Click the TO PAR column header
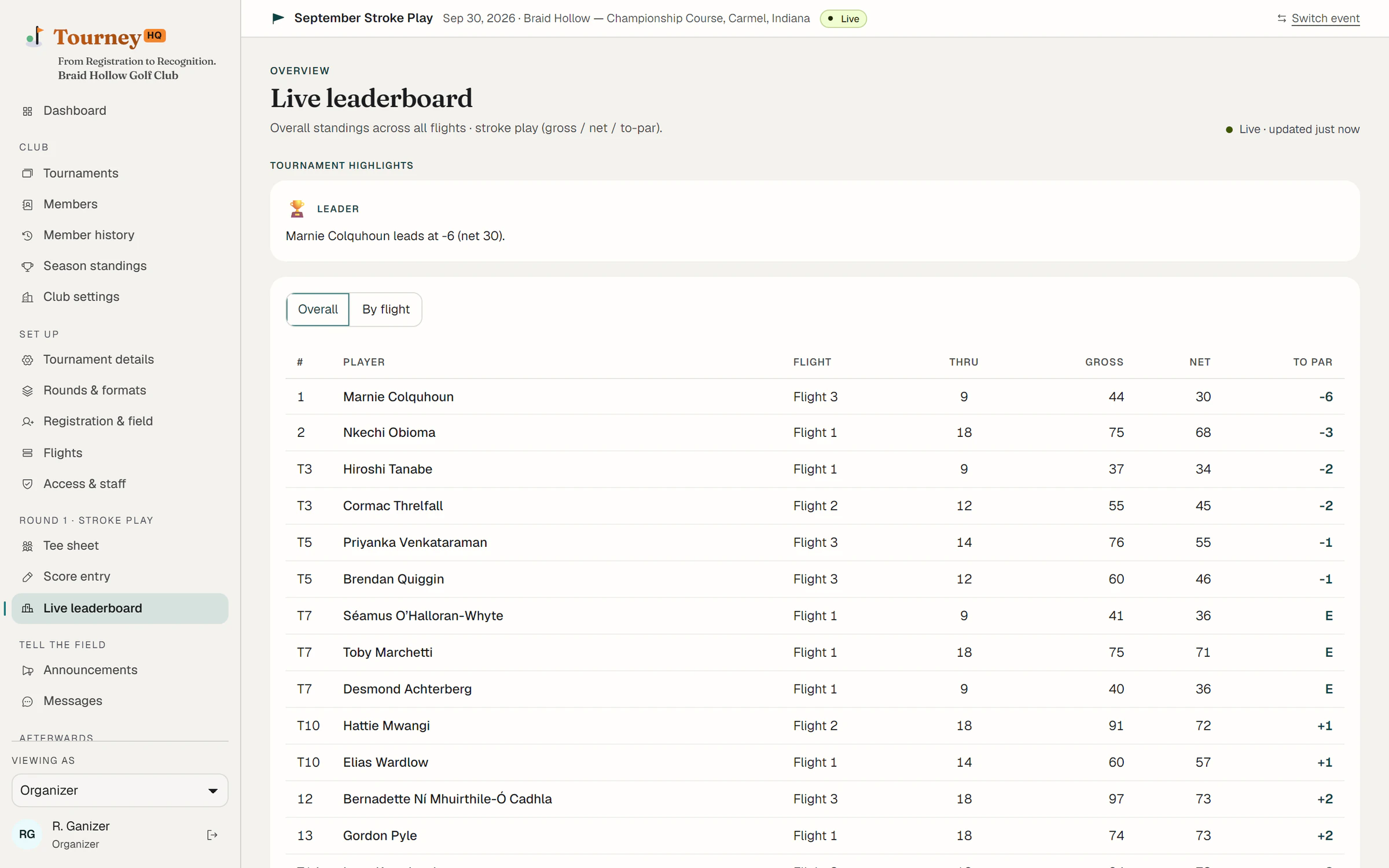Image resolution: width=1389 pixels, height=868 pixels. [x=1313, y=362]
